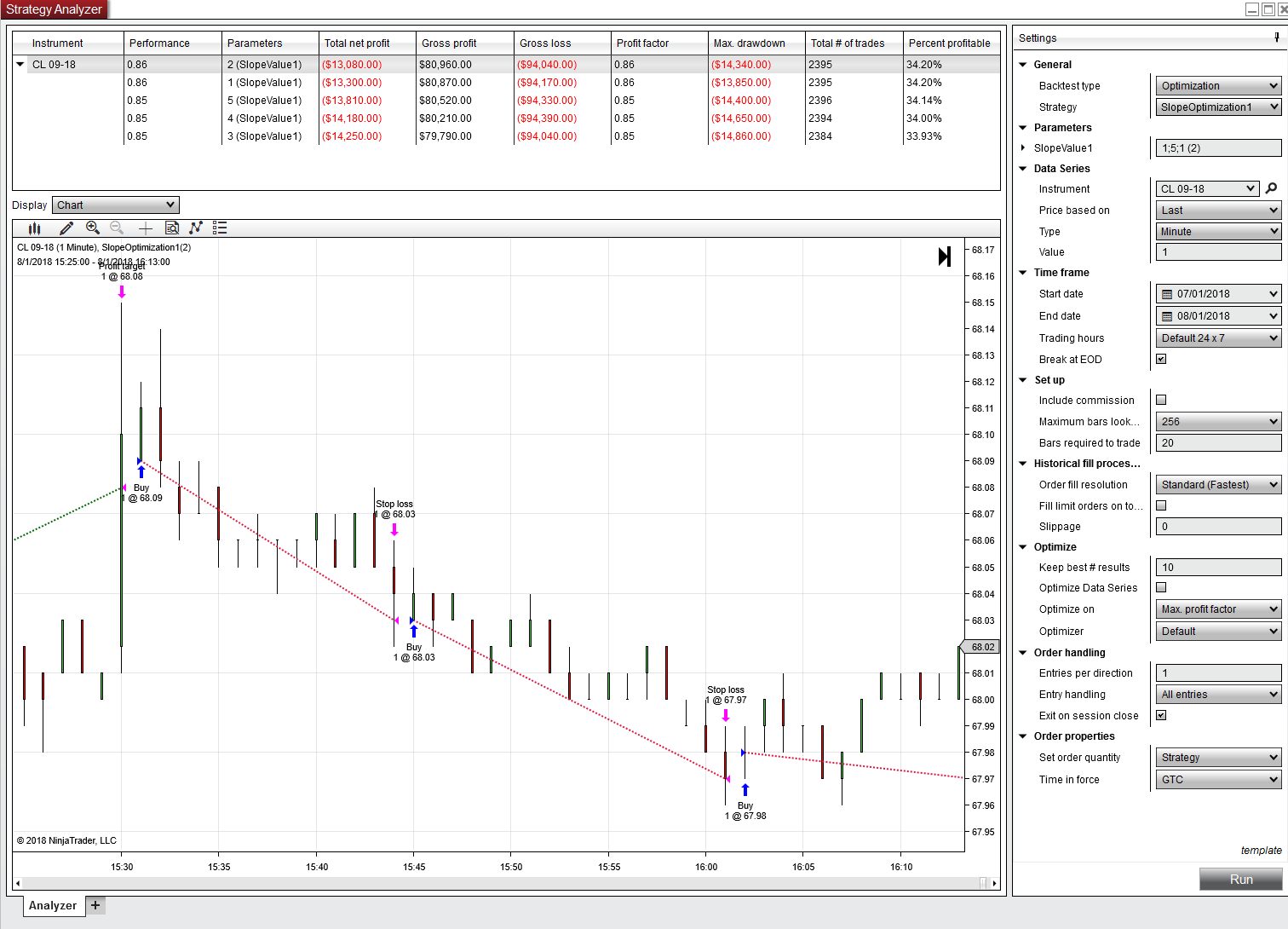Open the Order fill resolution dropdown

pyautogui.click(x=1219, y=485)
